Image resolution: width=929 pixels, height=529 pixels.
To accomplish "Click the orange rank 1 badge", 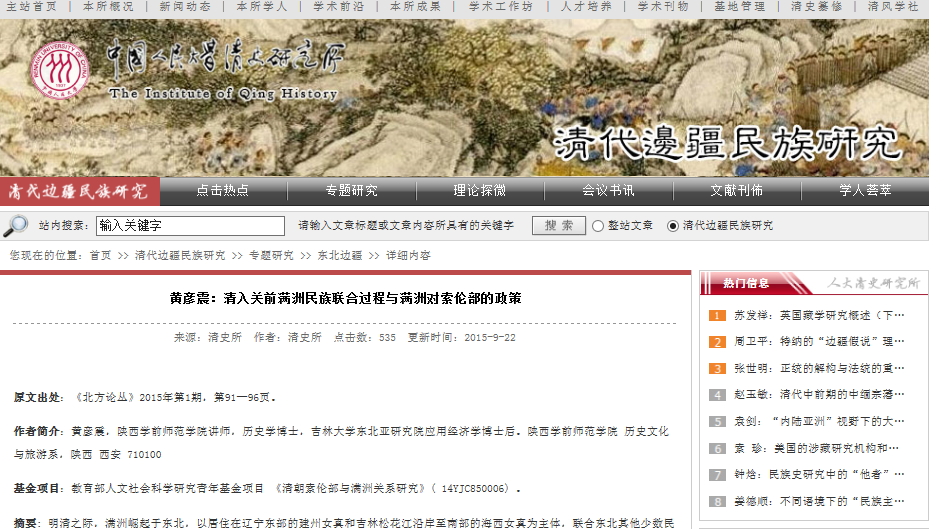I will pos(717,316).
